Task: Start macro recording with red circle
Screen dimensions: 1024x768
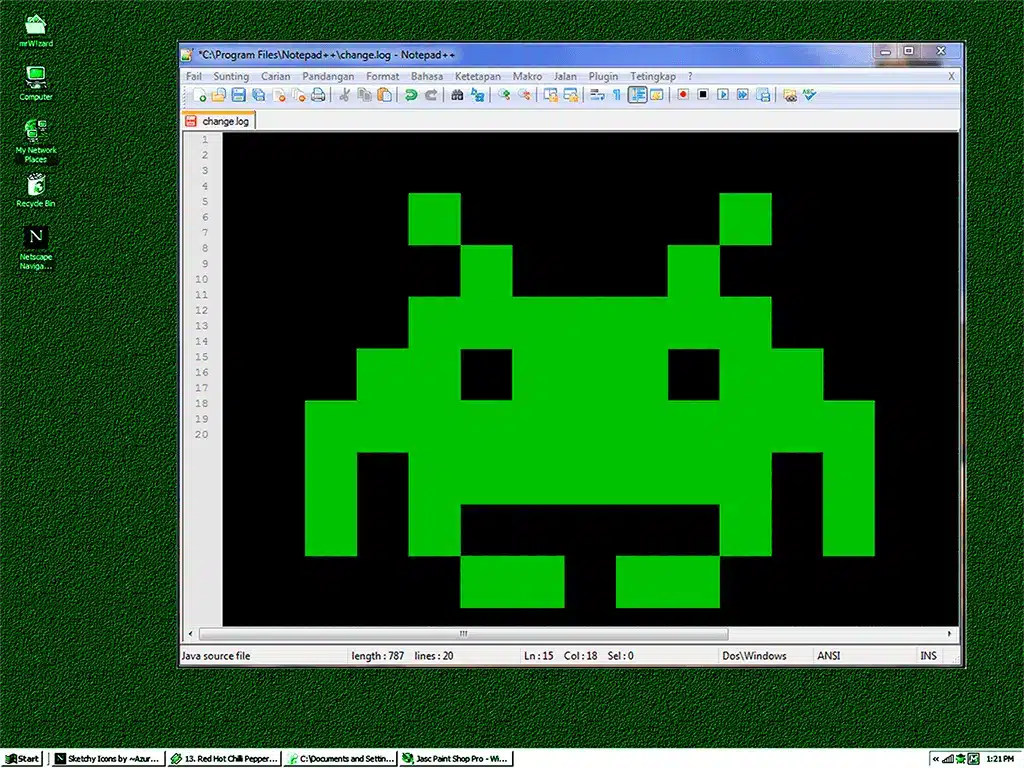Action: [682, 95]
